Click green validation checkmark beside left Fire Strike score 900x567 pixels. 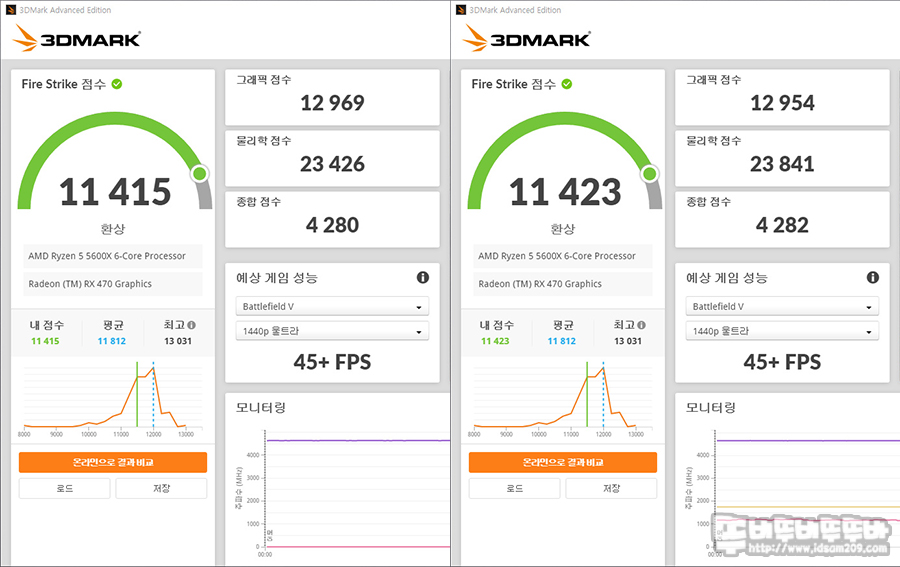(117, 84)
